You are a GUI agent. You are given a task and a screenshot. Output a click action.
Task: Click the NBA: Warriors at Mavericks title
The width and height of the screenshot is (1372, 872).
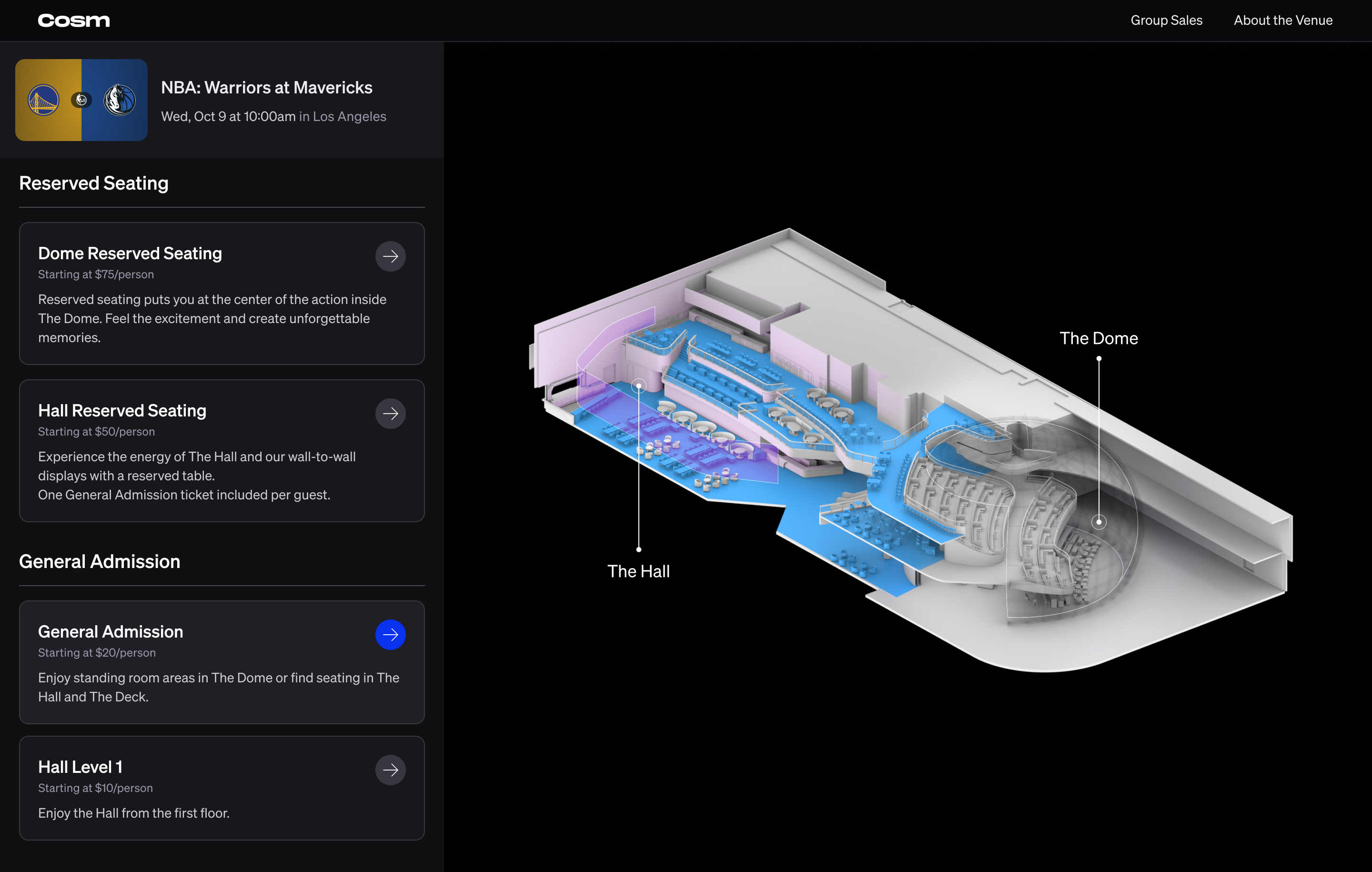(267, 88)
